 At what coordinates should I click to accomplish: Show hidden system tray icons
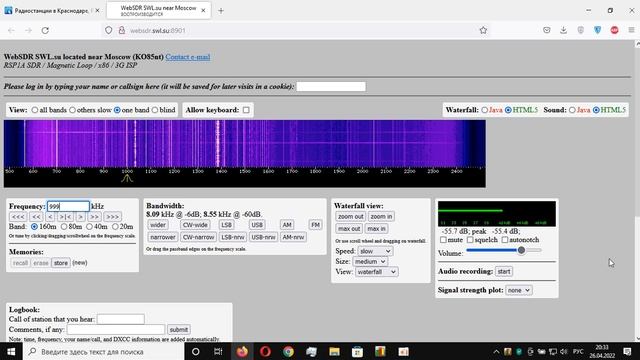pos(496,351)
